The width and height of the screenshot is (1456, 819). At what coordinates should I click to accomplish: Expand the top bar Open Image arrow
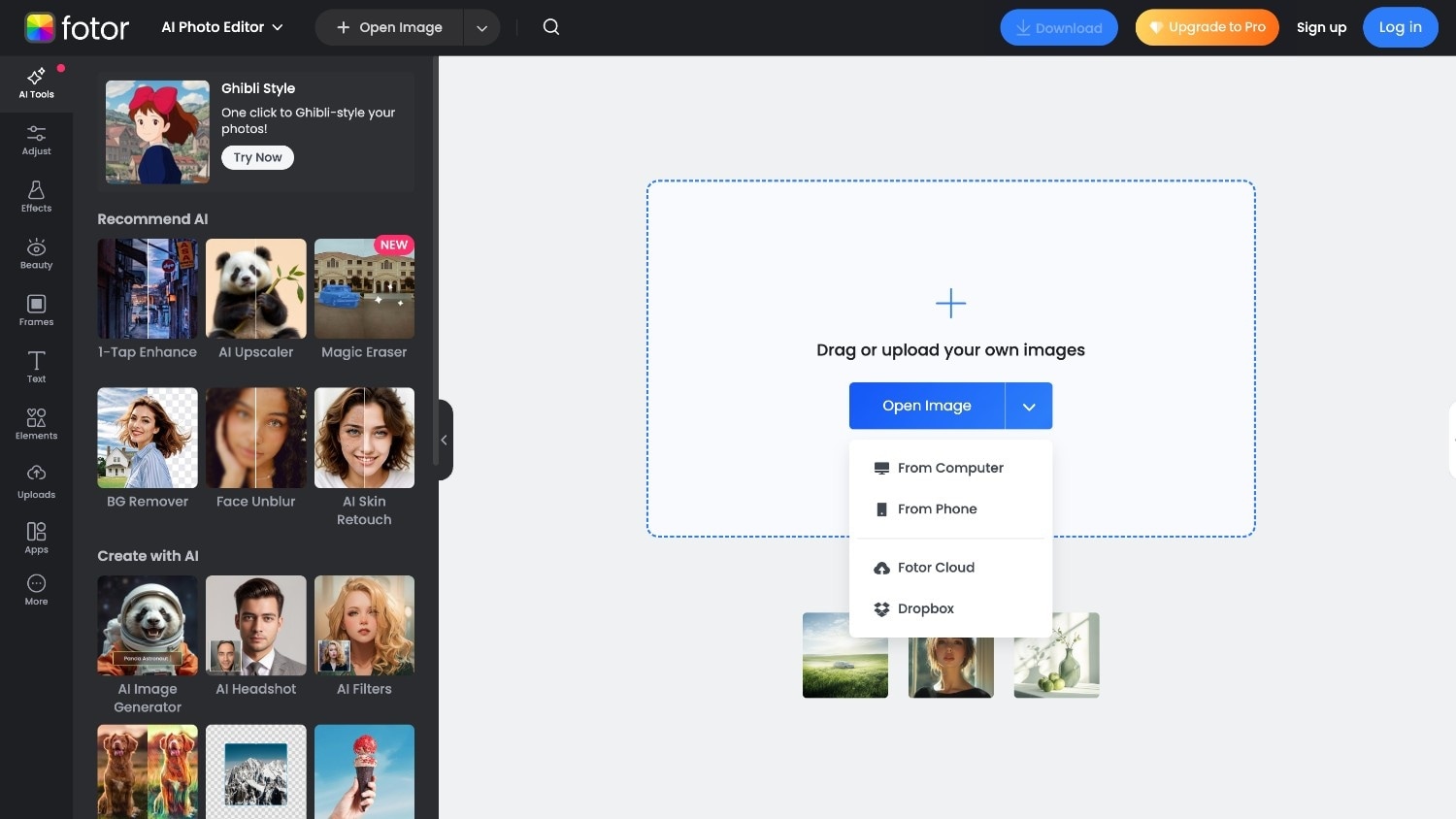(481, 28)
